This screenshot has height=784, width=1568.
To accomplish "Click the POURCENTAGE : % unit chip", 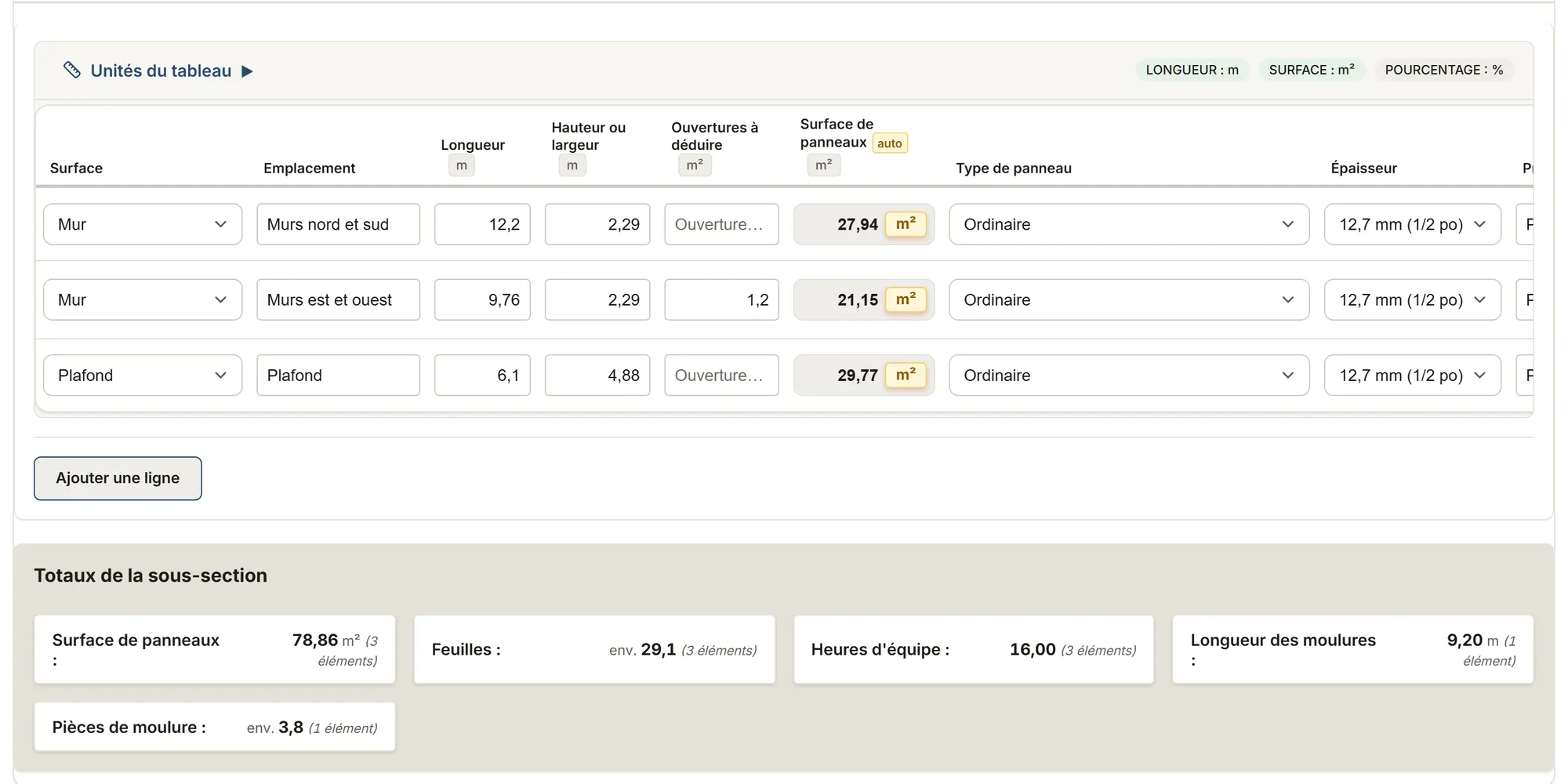I will click(1444, 70).
